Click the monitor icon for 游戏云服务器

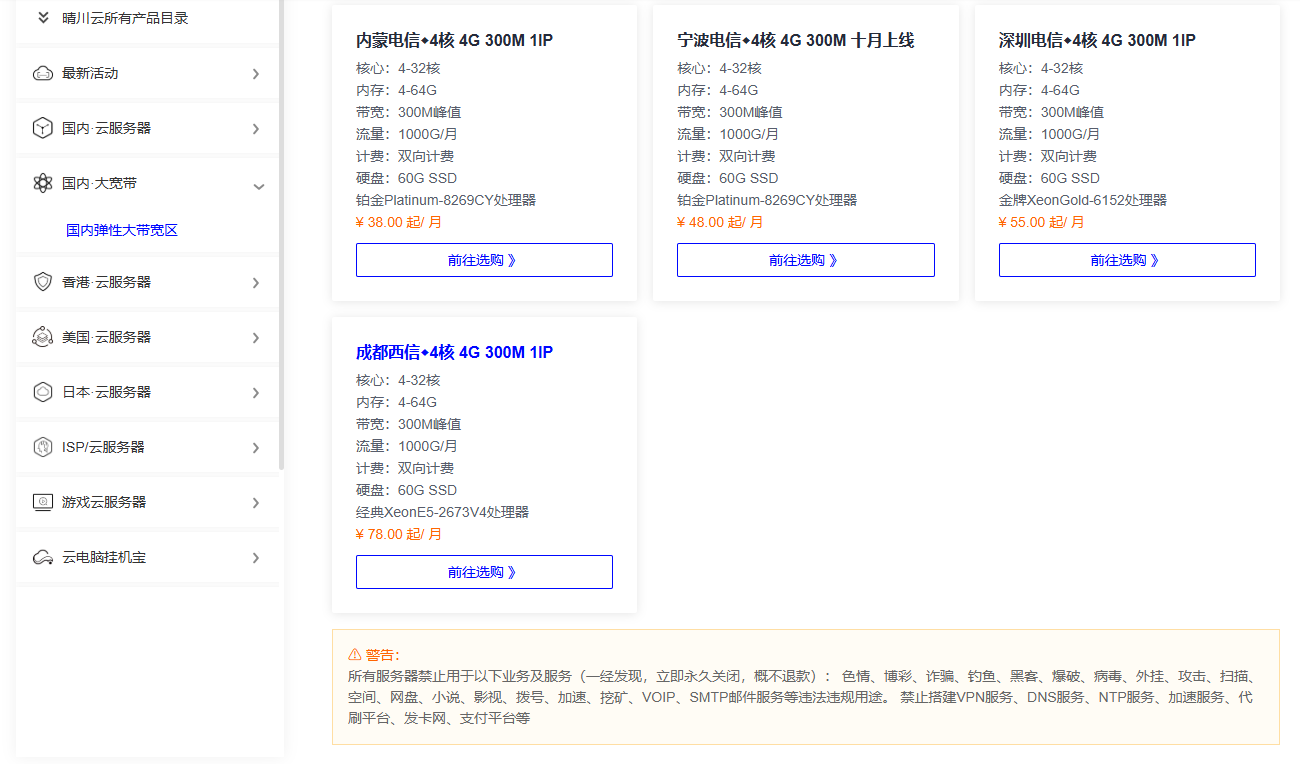pyautogui.click(x=43, y=502)
